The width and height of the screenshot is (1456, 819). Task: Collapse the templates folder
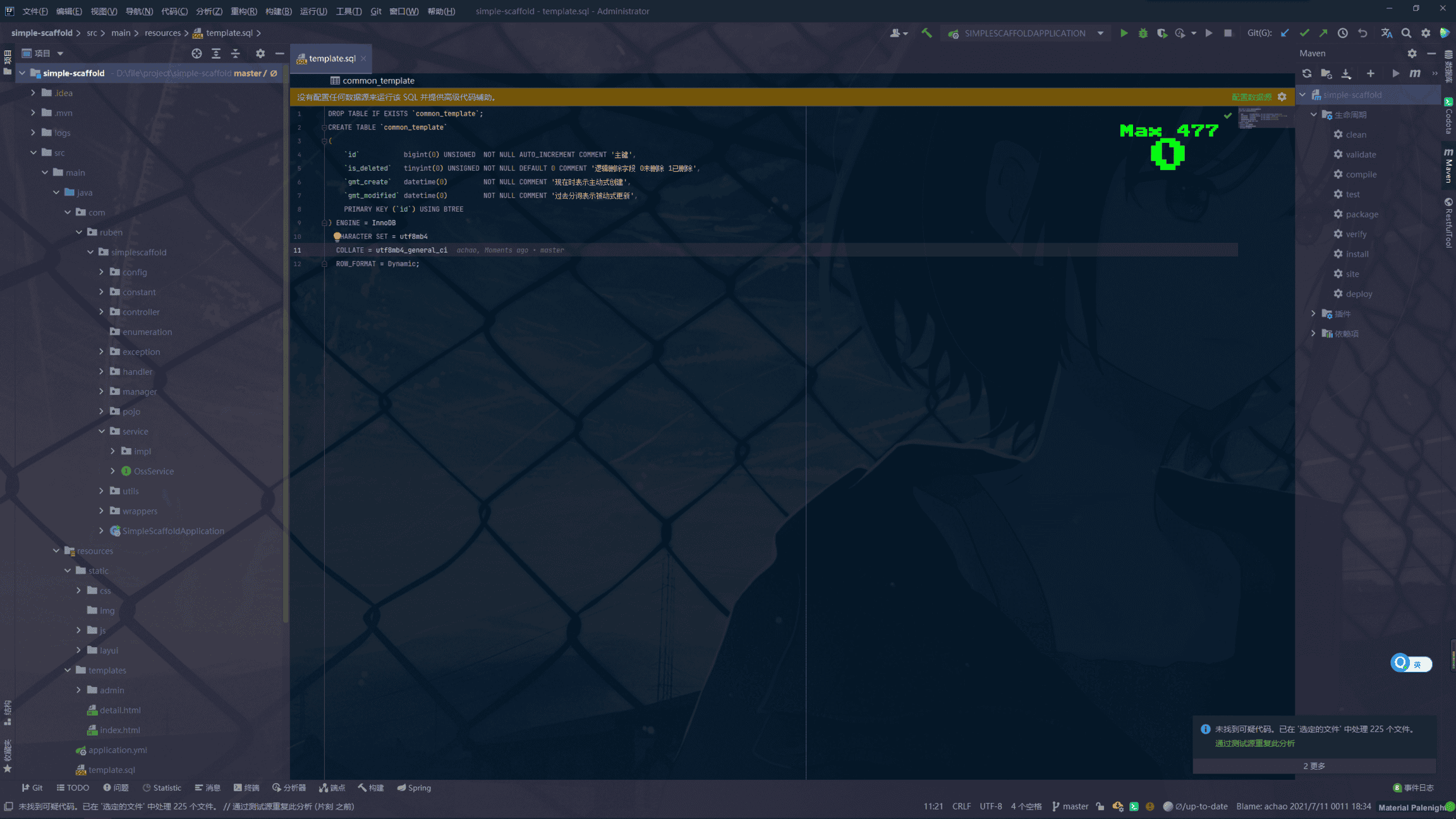coord(68,670)
